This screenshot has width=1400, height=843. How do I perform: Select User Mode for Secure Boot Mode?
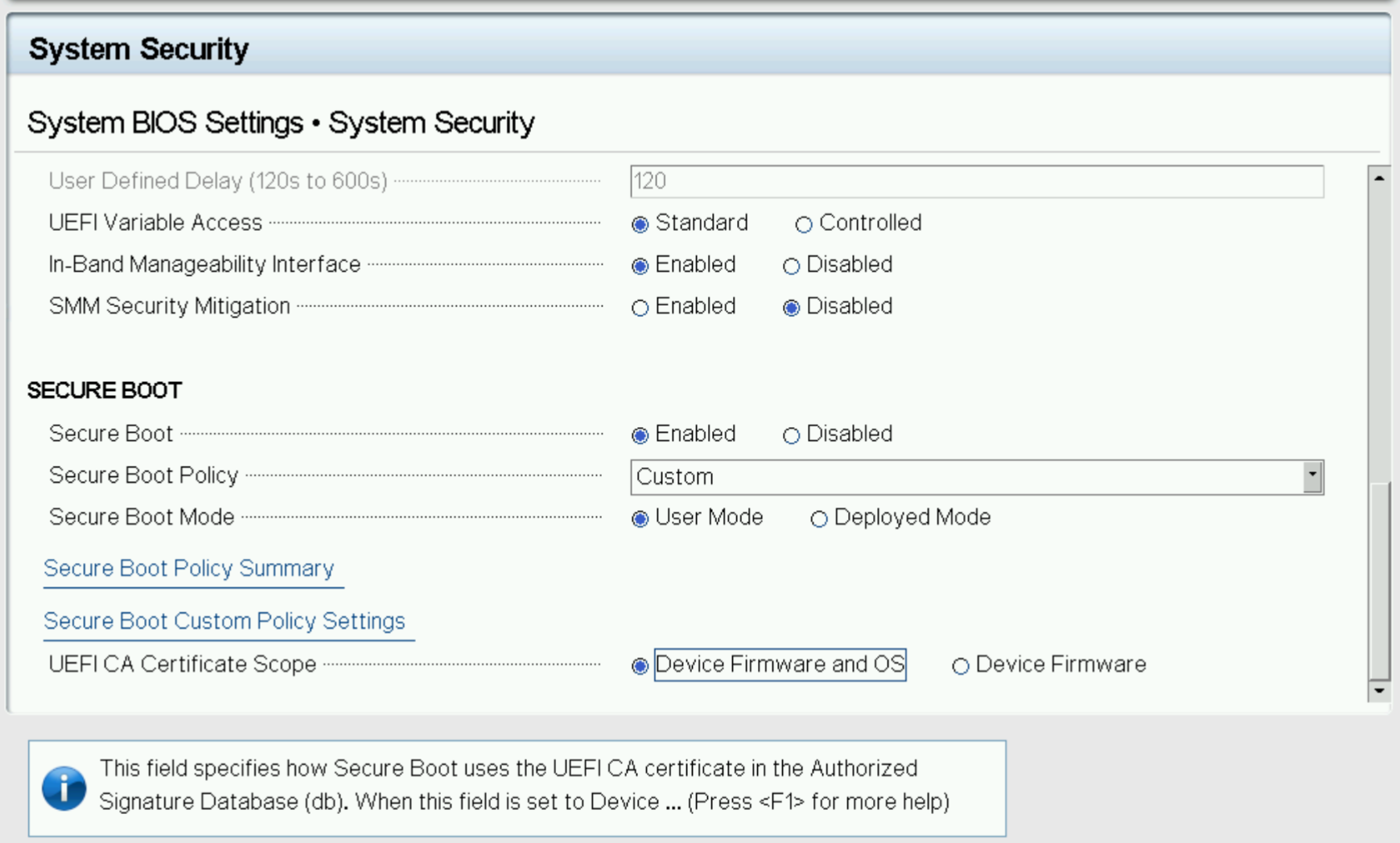[640, 519]
